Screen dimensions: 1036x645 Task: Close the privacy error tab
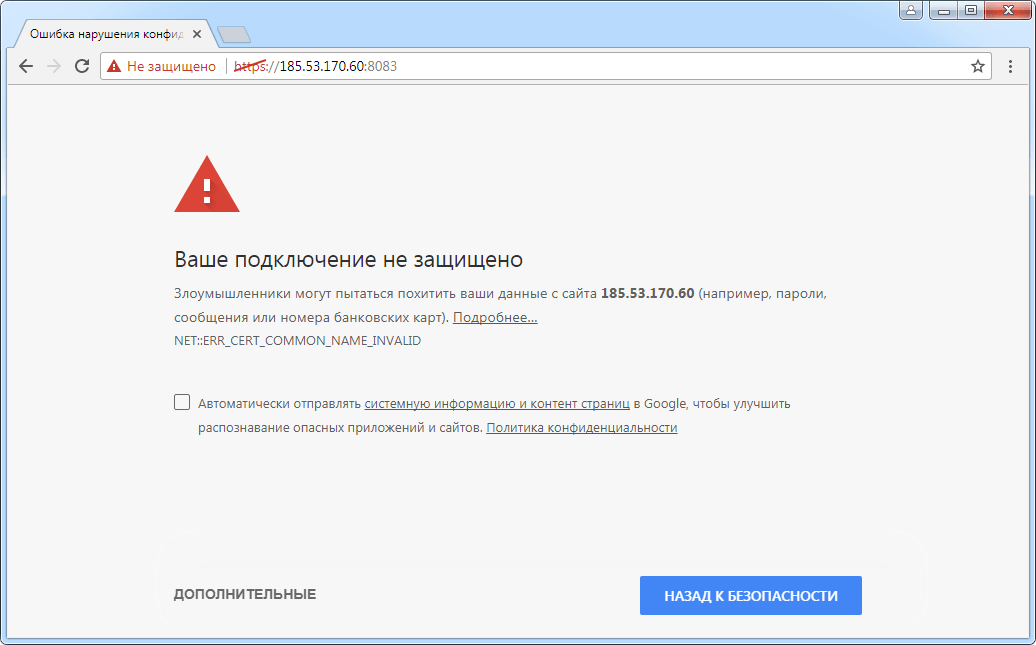tap(197, 34)
